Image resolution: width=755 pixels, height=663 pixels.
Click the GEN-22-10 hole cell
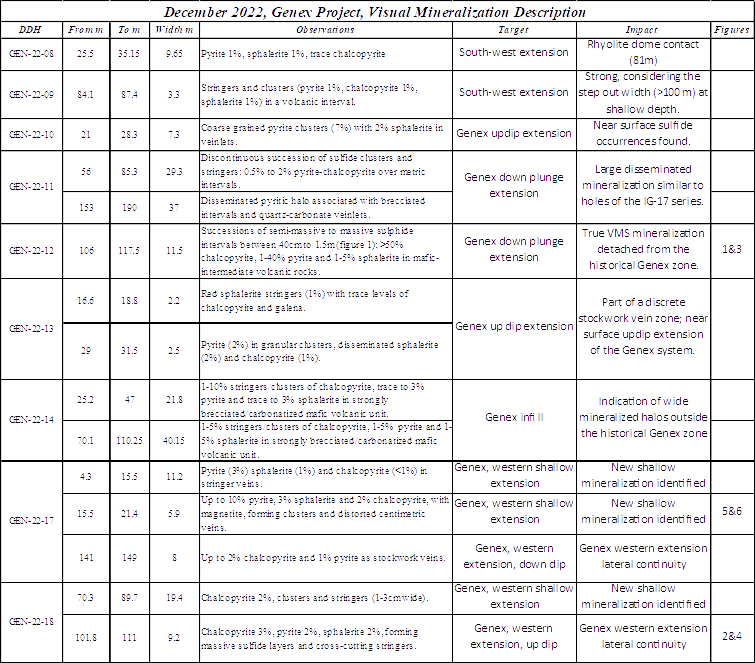tap(32, 134)
